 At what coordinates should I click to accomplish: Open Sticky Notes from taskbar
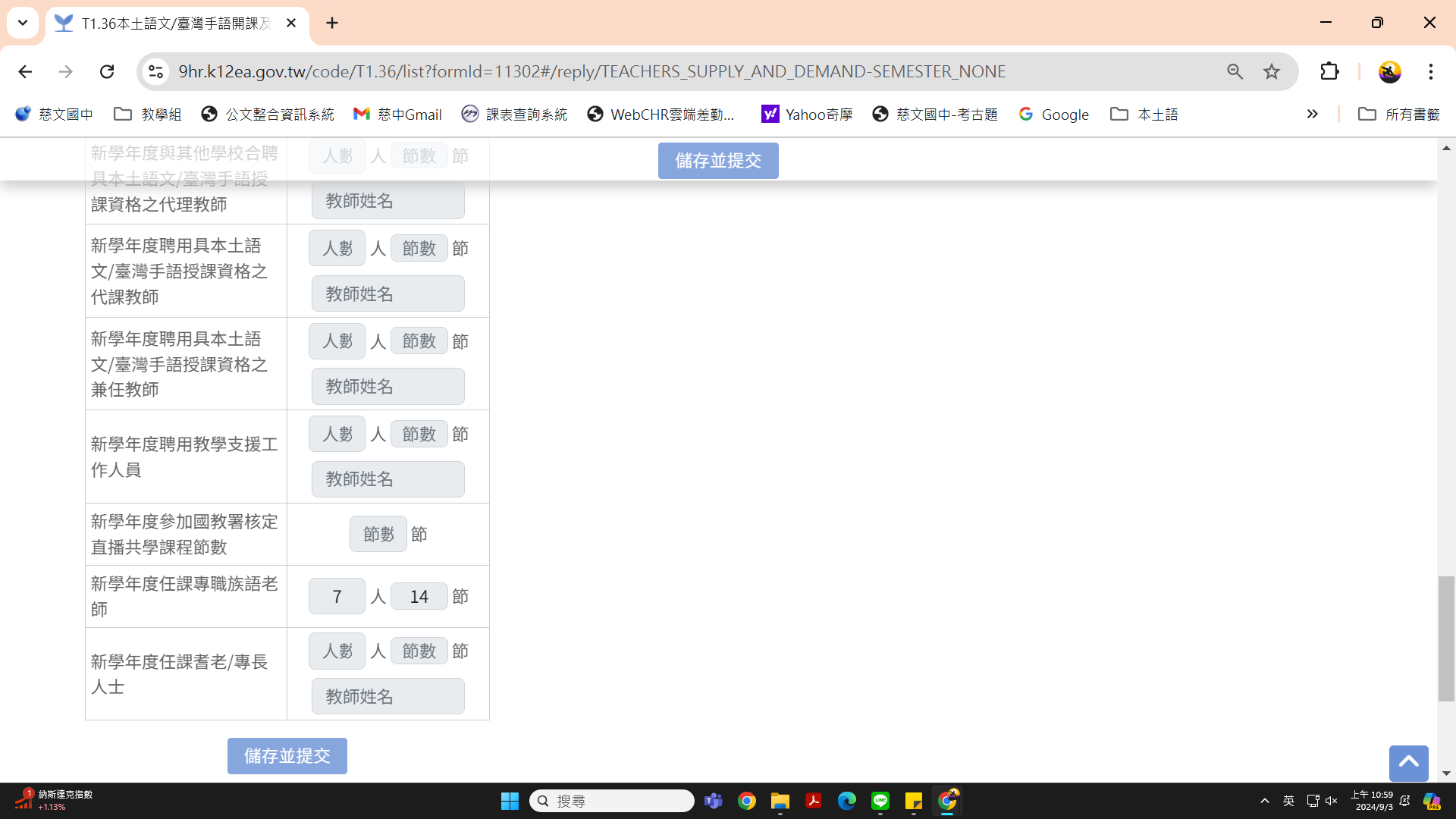click(914, 801)
